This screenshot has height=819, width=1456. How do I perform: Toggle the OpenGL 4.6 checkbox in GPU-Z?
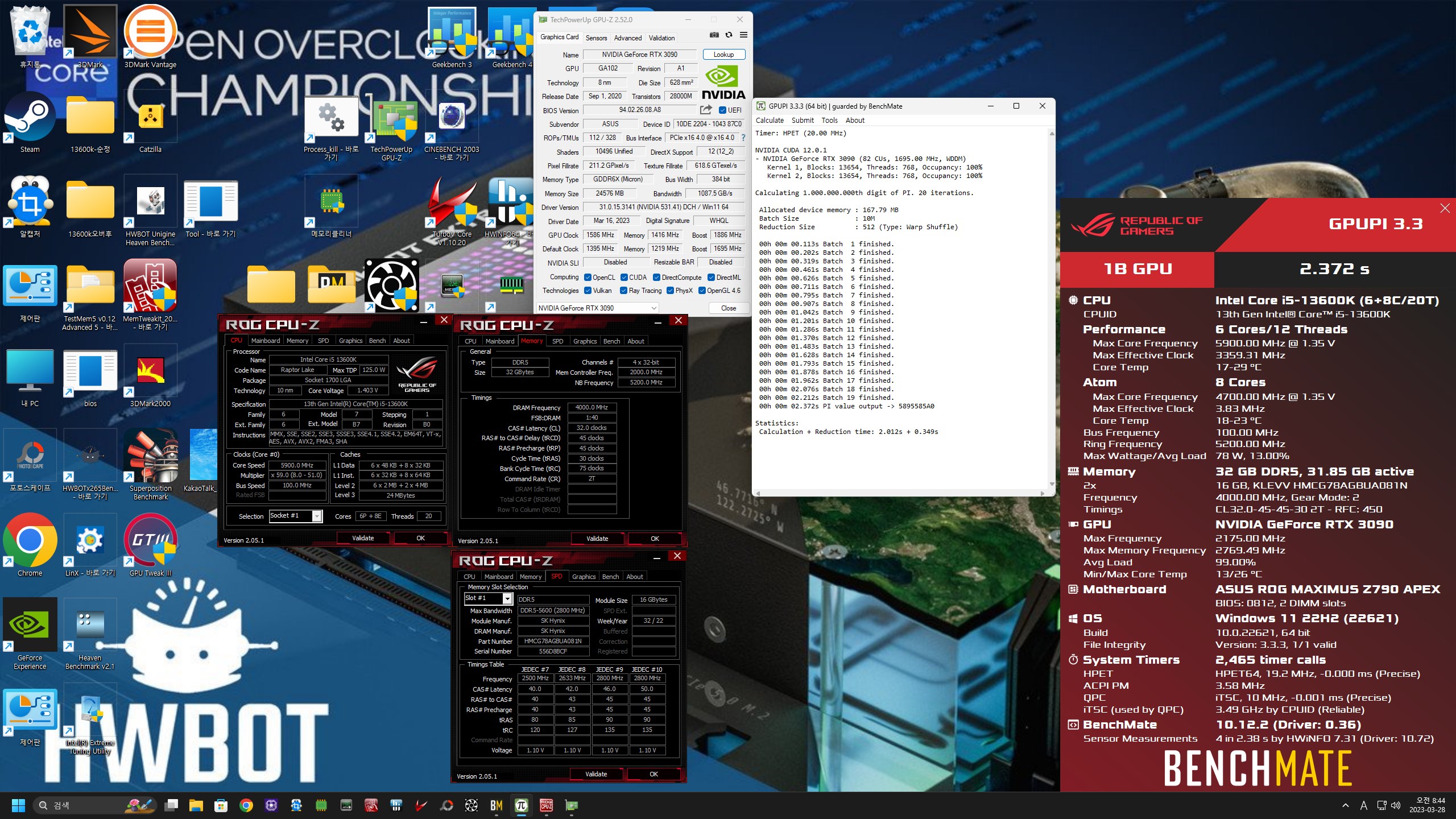(x=702, y=291)
